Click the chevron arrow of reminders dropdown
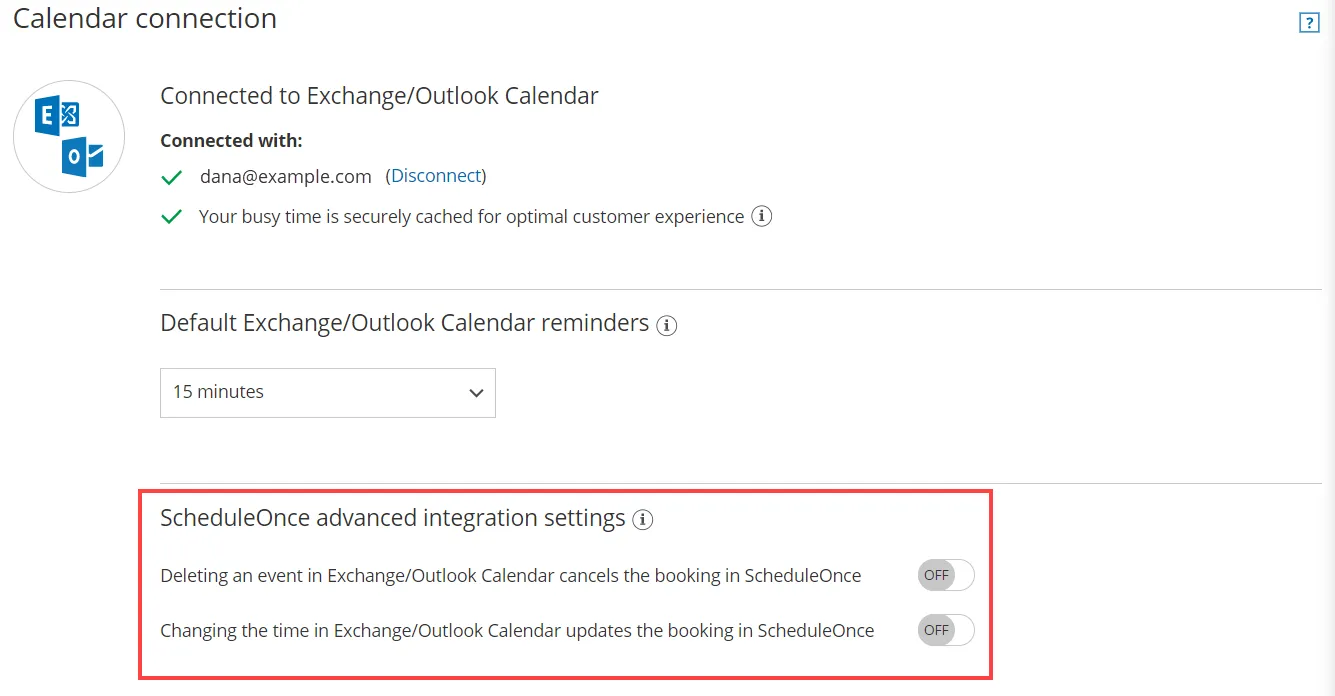This screenshot has height=696, width=1335. click(476, 393)
